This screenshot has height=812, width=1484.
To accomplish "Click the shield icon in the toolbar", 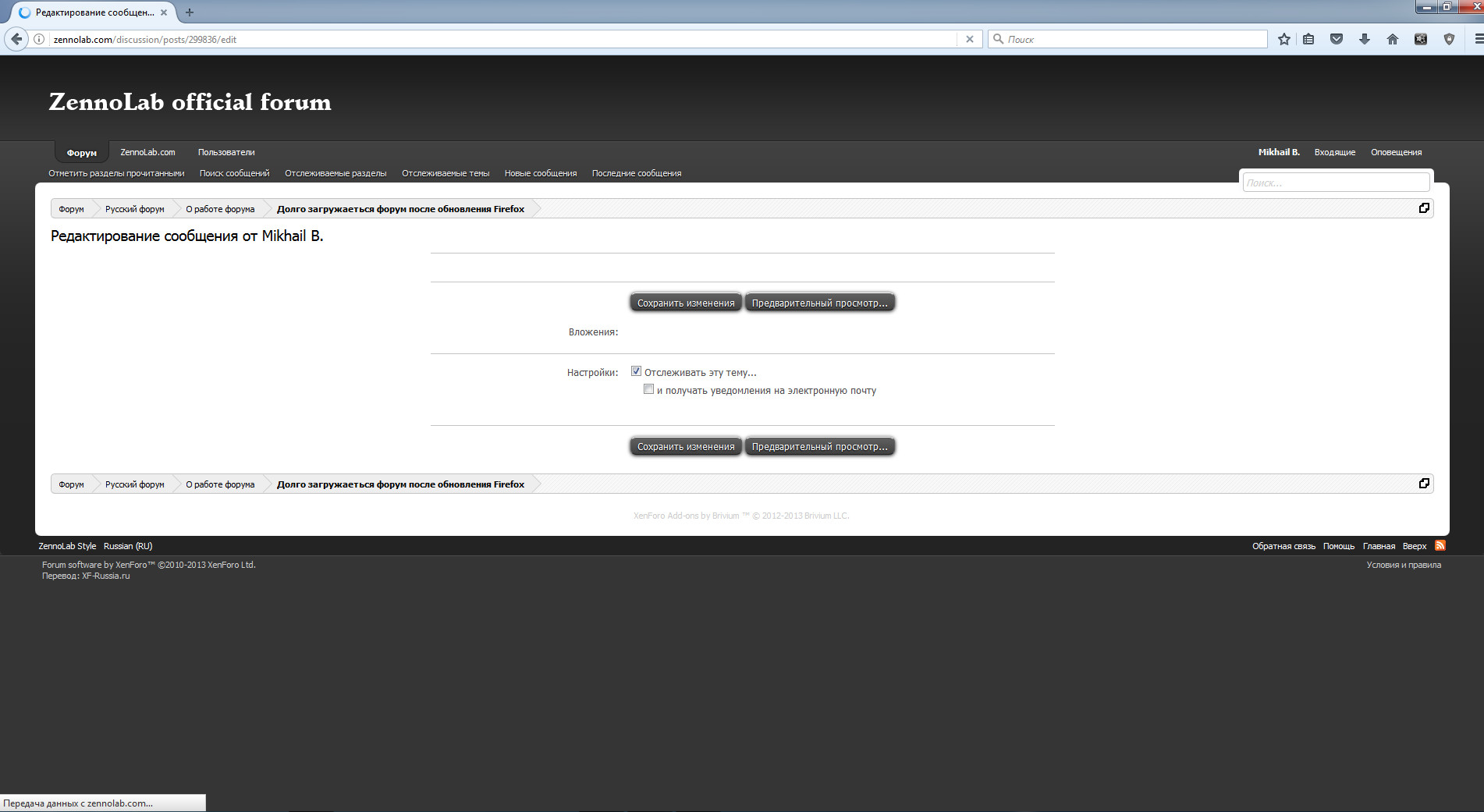I will point(1449,39).
